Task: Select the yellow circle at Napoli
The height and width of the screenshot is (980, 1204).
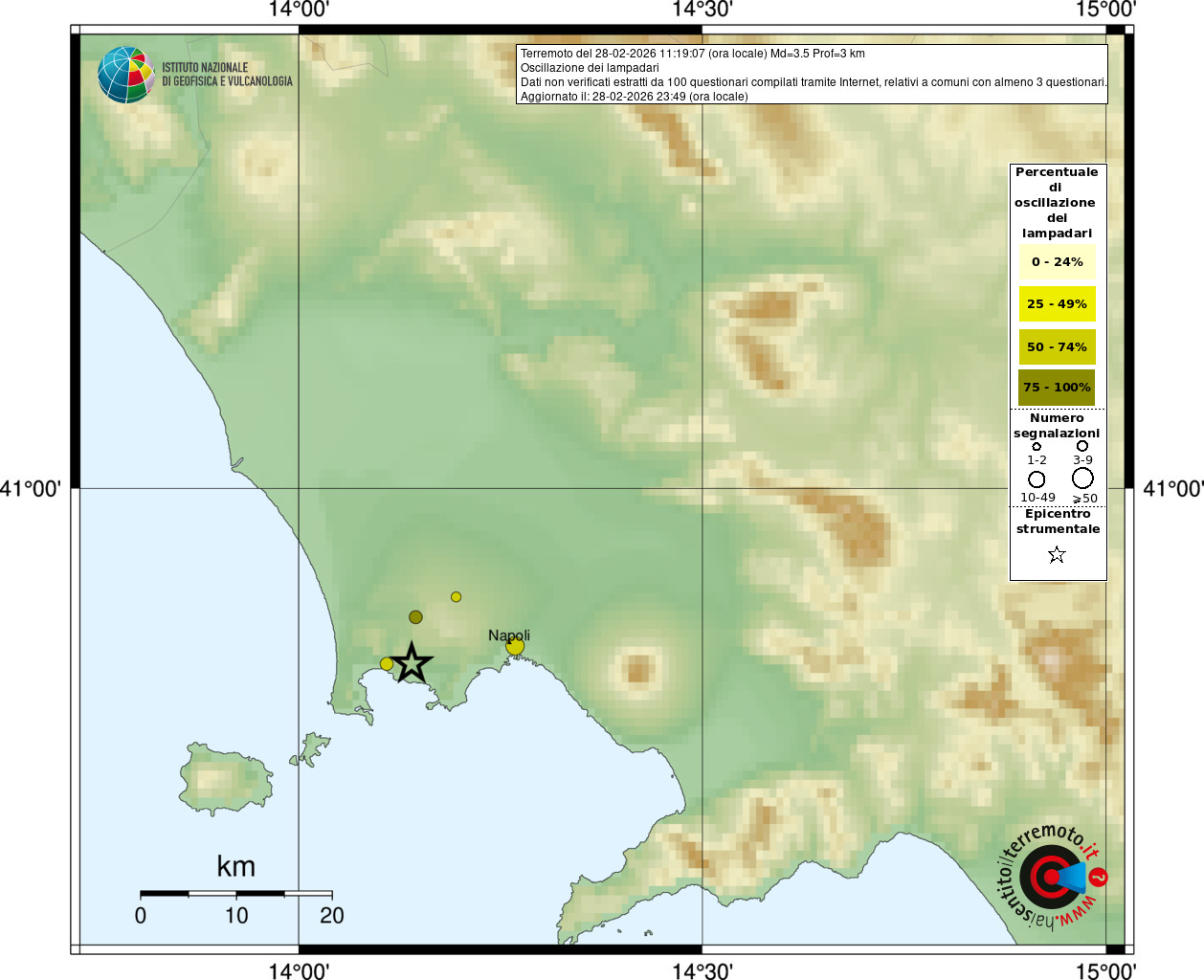Action: coord(515,647)
